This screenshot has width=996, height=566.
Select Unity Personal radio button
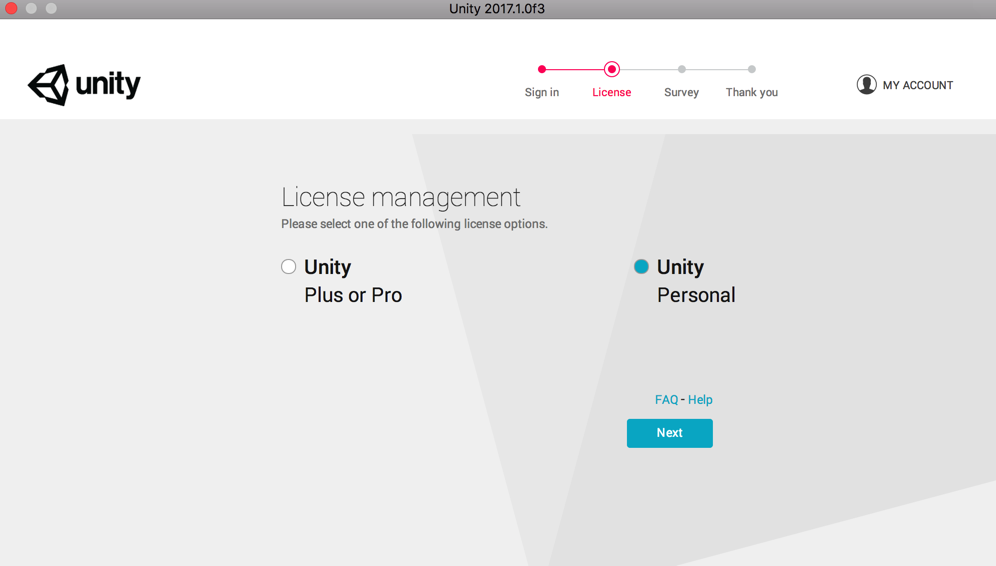641,266
